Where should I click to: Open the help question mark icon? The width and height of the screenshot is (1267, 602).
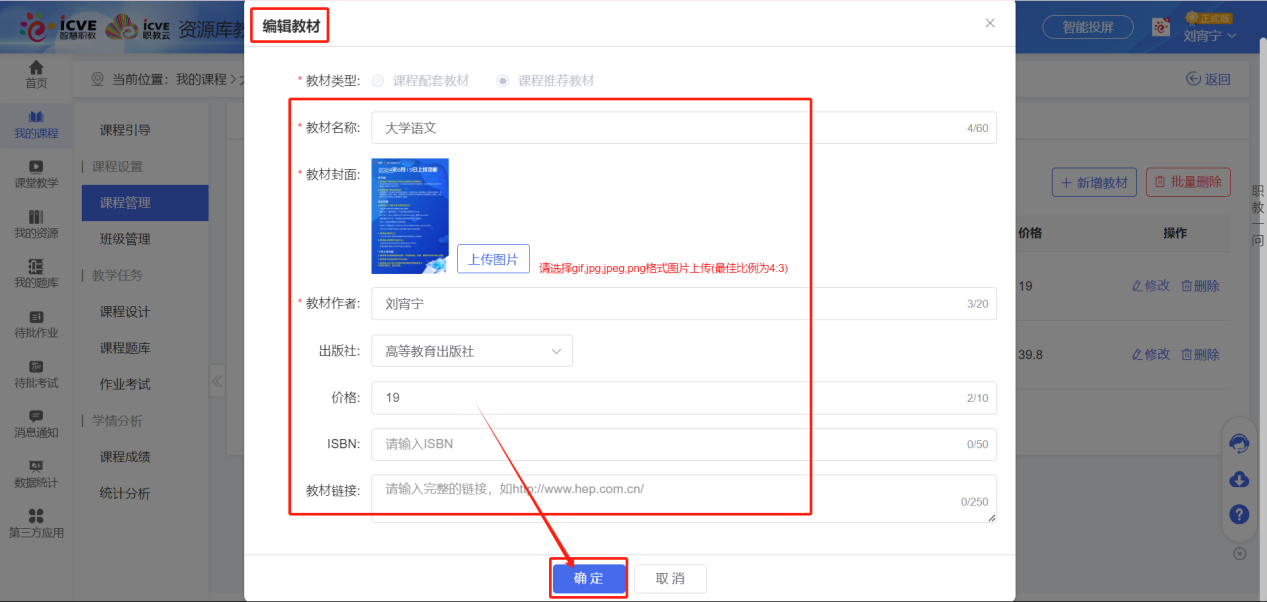tap(1238, 514)
